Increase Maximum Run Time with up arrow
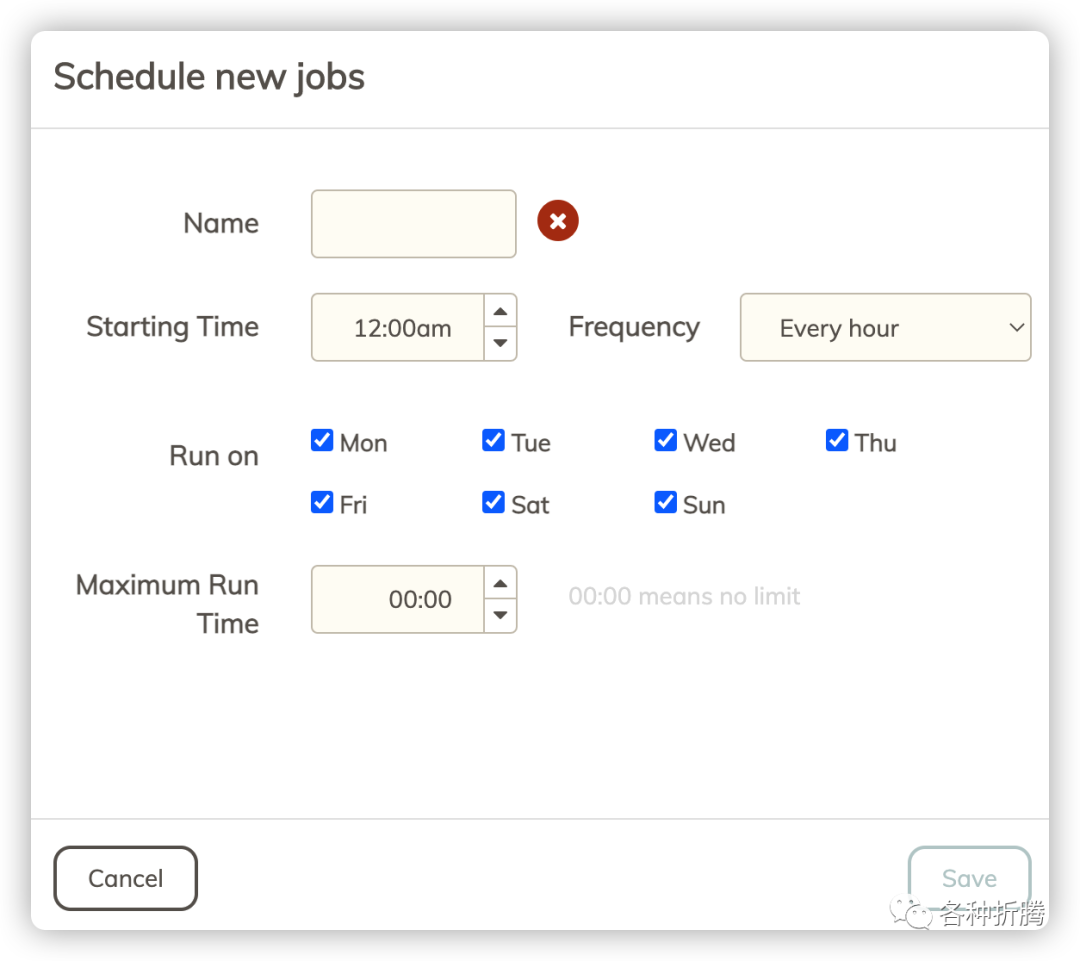The width and height of the screenshot is (1080, 961). click(x=500, y=583)
